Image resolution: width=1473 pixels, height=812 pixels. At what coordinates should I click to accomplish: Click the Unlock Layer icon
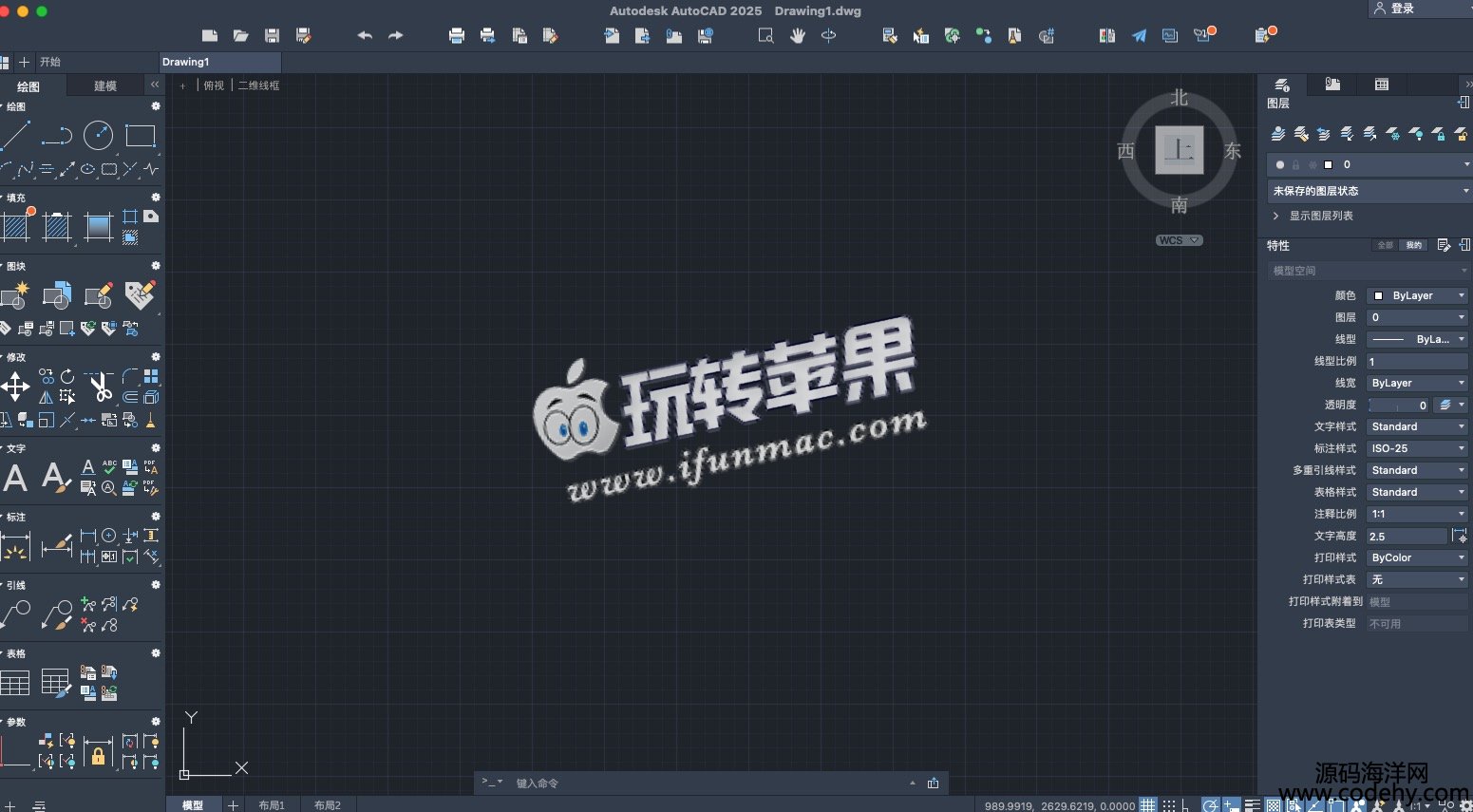(1462, 134)
